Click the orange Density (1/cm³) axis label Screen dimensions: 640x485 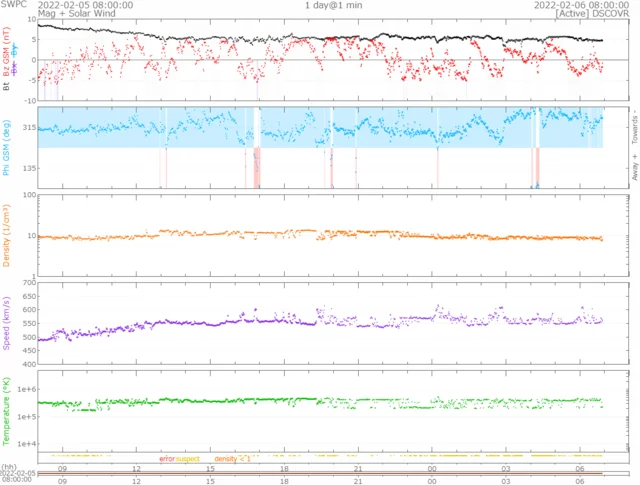[x=7, y=236]
